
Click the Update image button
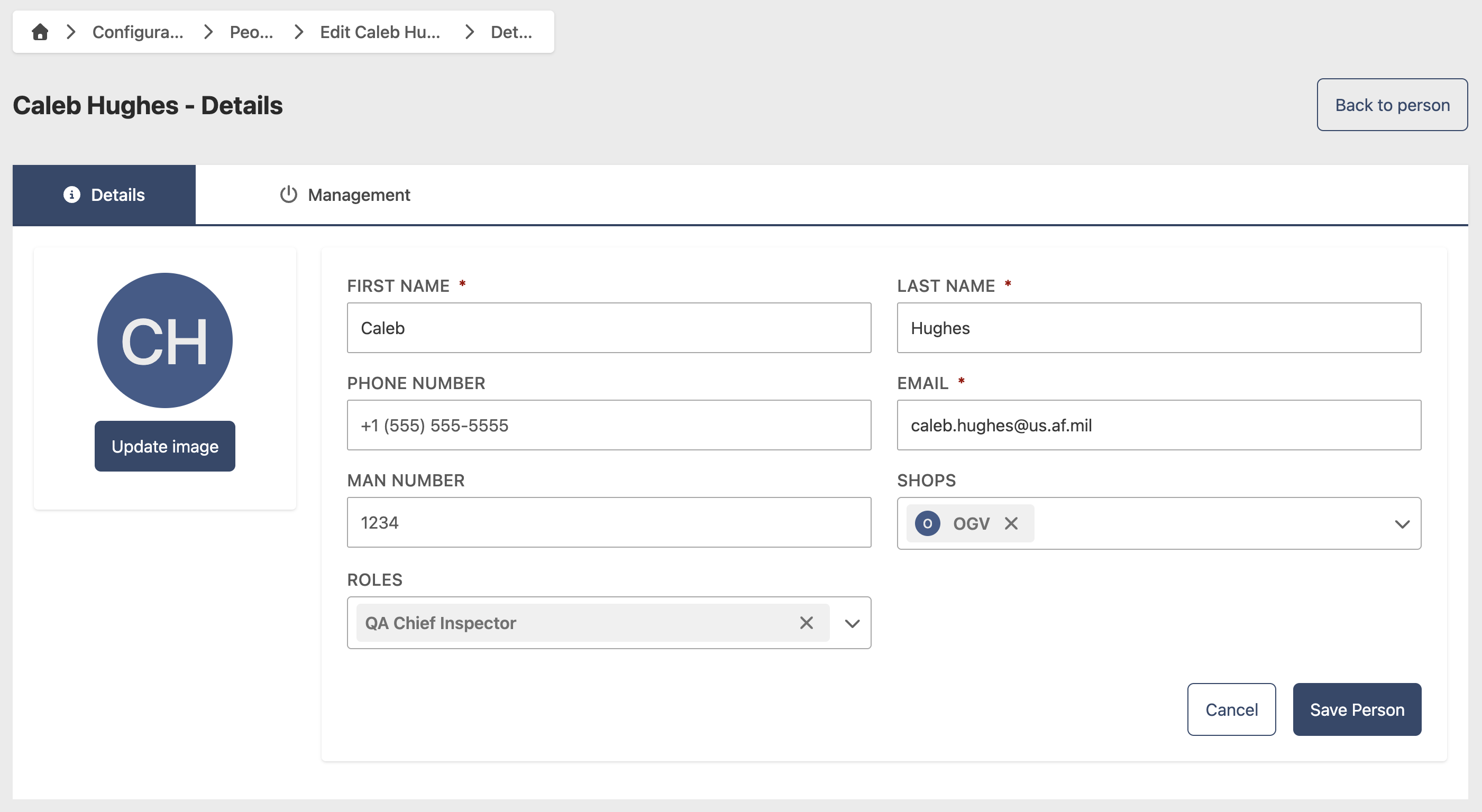pyautogui.click(x=164, y=446)
